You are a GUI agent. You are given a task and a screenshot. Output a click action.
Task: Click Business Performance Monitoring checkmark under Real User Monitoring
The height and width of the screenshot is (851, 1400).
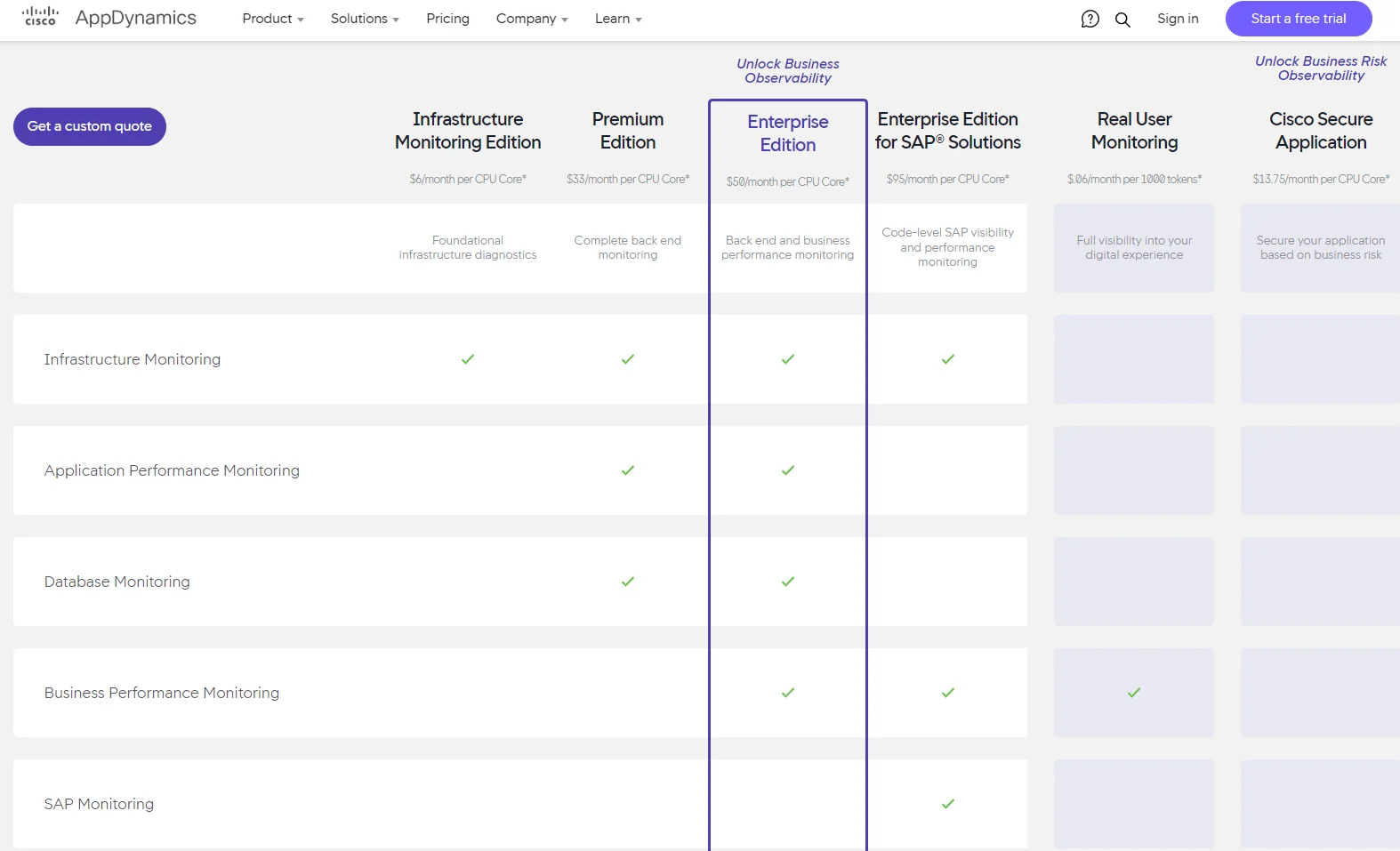pos(1134,693)
